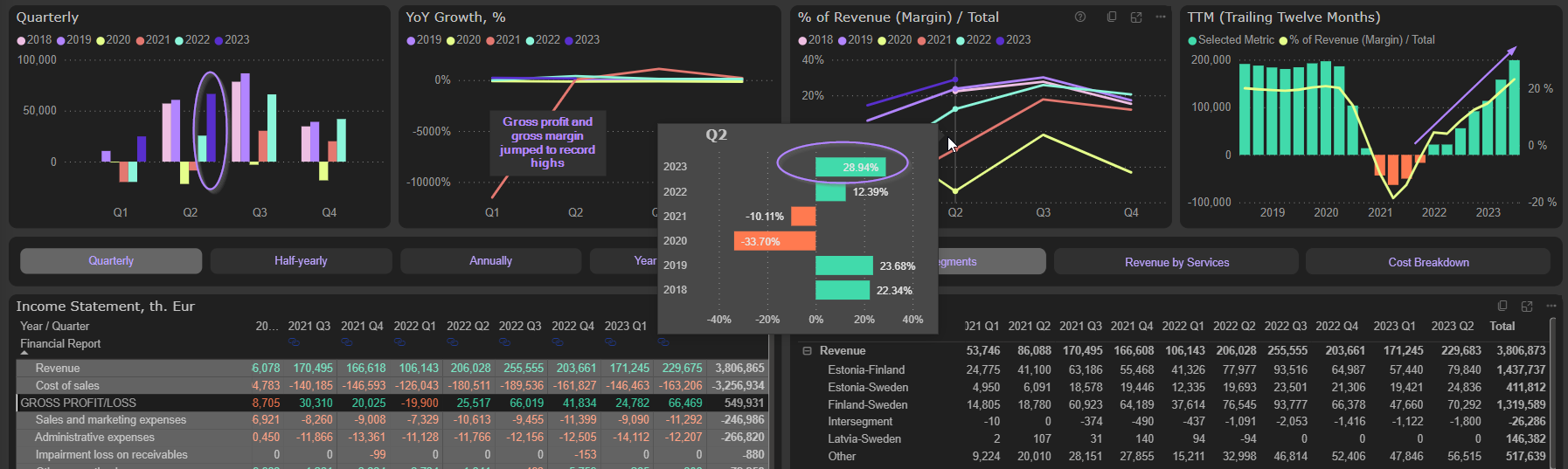The height and width of the screenshot is (469, 1568).
Task: Open the Revenue by Services tab
Action: point(1176,262)
